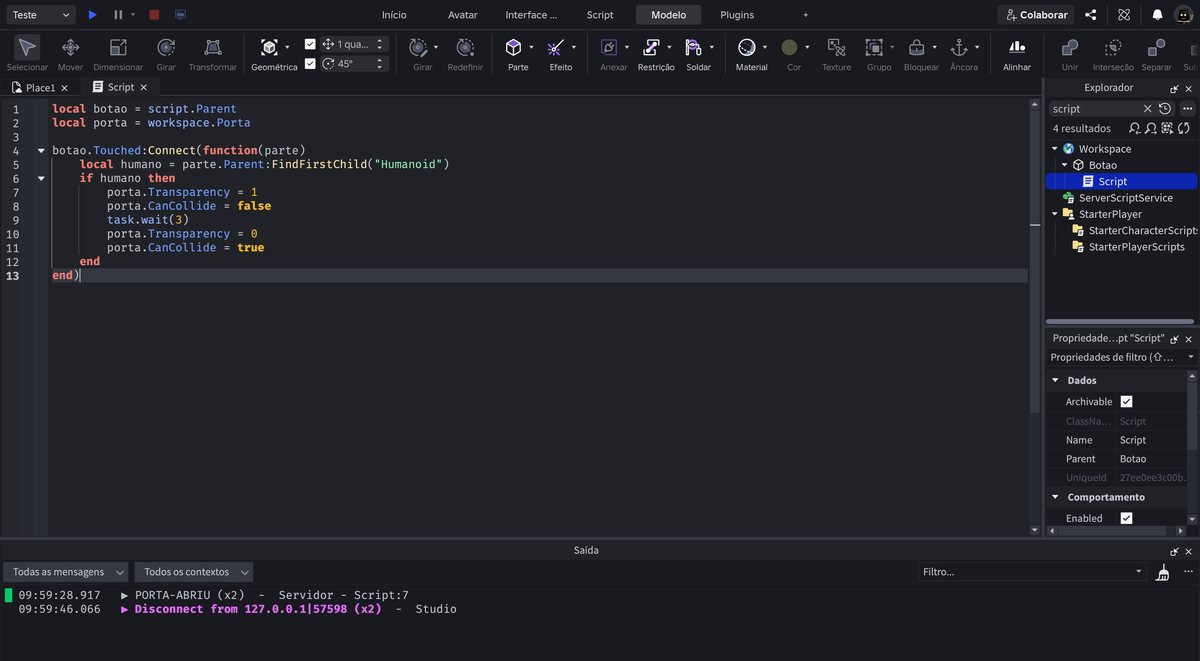Clear the Saída output with the broom icon
Image resolution: width=1200 pixels, height=661 pixels.
pyautogui.click(x=1162, y=572)
